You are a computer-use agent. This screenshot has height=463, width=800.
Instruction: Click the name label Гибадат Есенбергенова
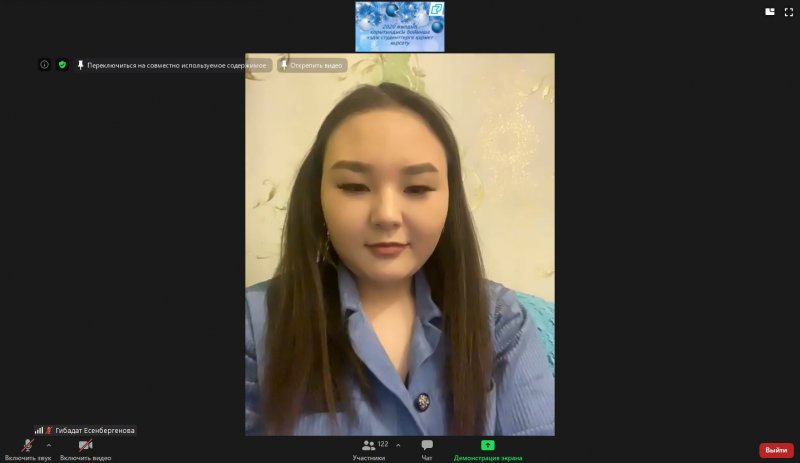pos(95,430)
